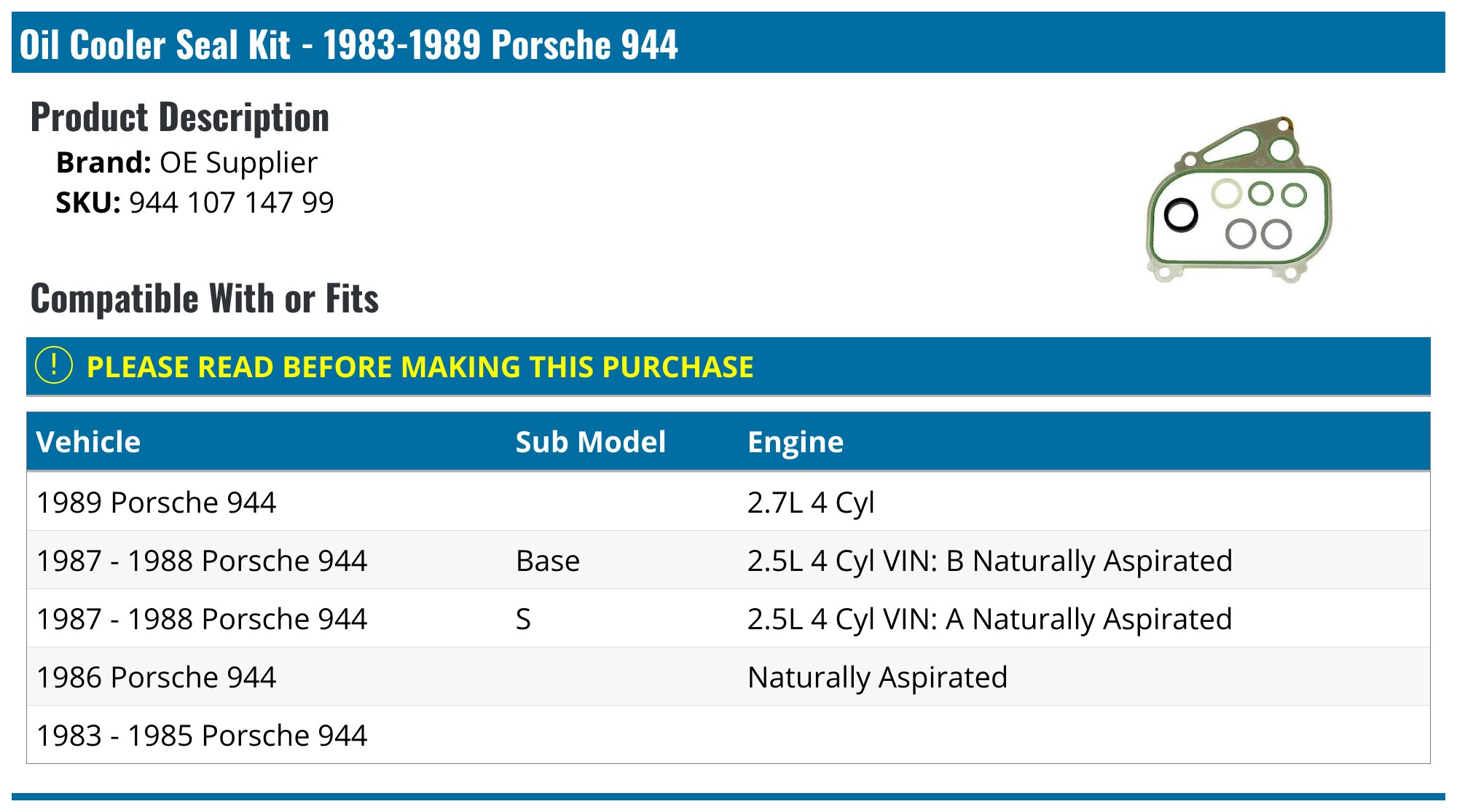Select the 1986 Porsche 944 vehicle entry

pyautogui.click(x=157, y=677)
